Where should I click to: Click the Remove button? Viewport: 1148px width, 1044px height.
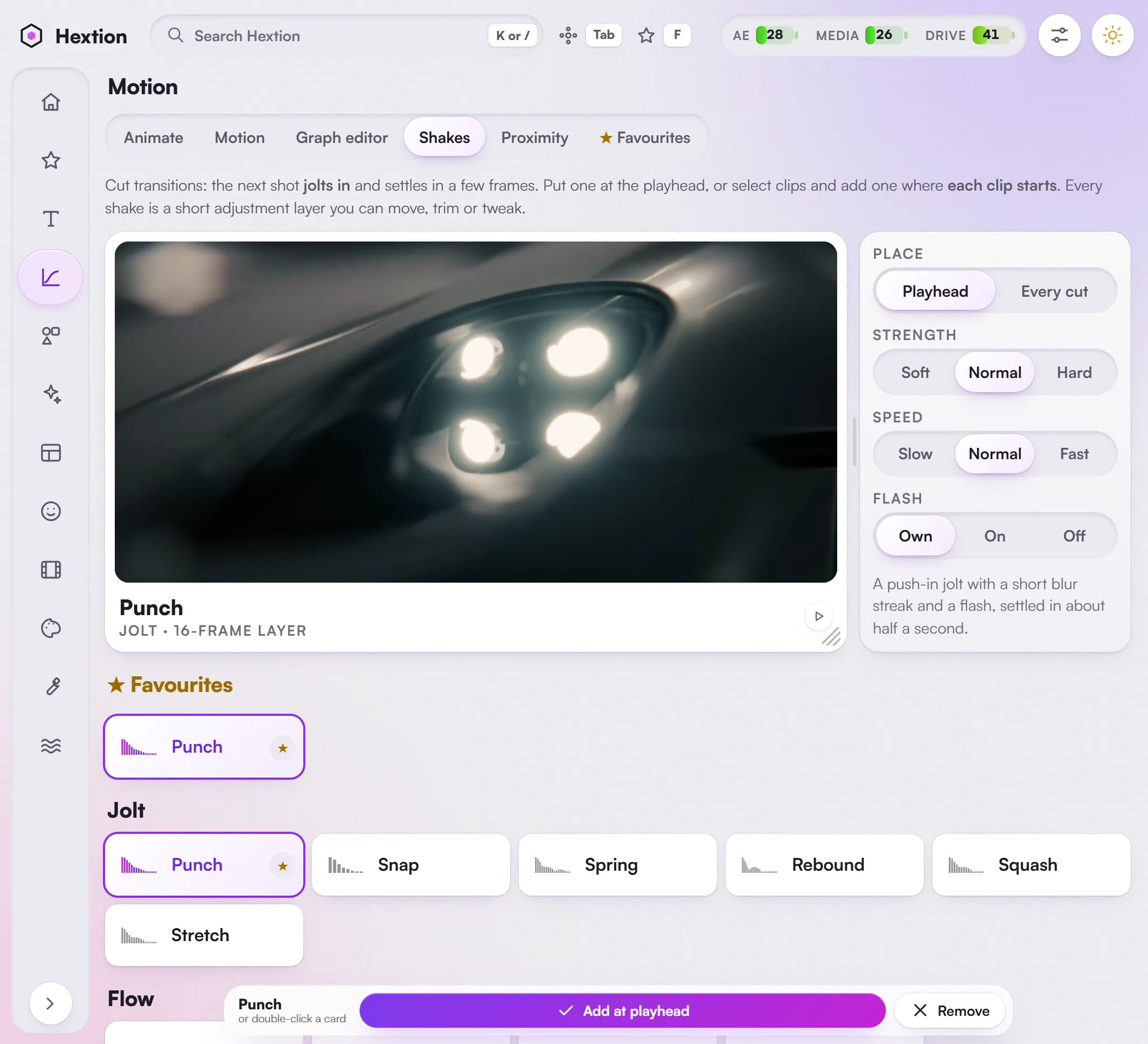click(950, 1010)
